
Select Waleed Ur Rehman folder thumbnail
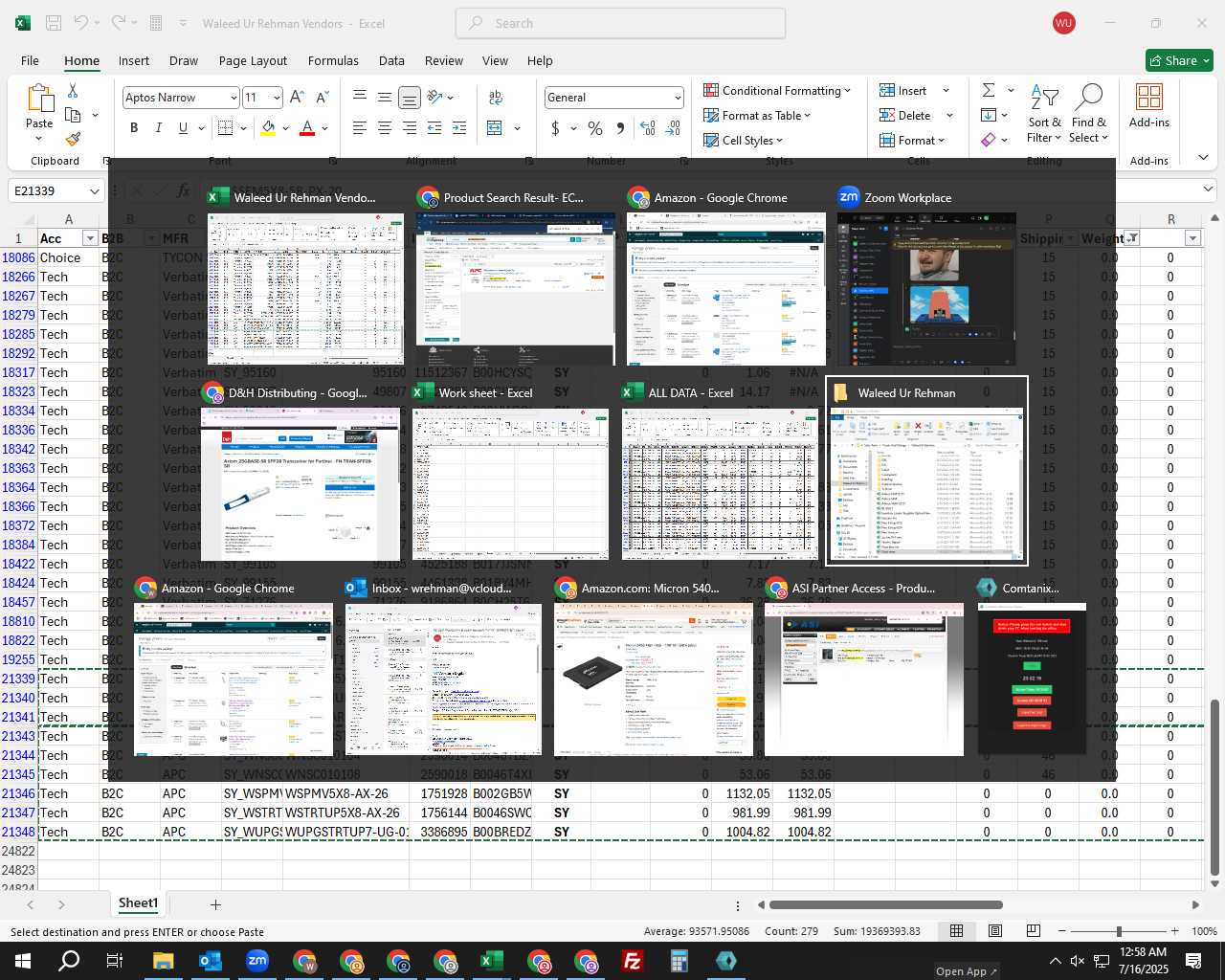pos(927,471)
